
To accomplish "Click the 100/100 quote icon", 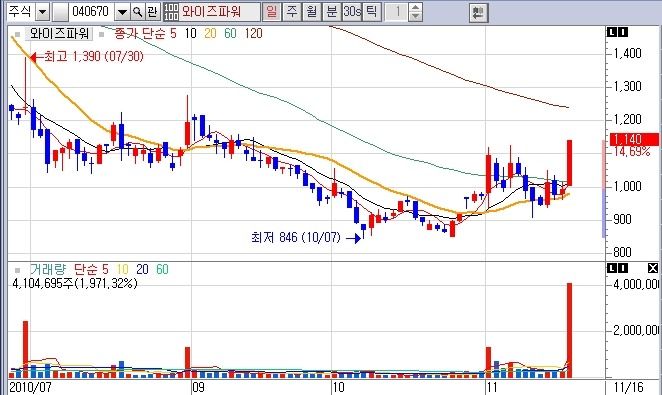I will (171, 11).
